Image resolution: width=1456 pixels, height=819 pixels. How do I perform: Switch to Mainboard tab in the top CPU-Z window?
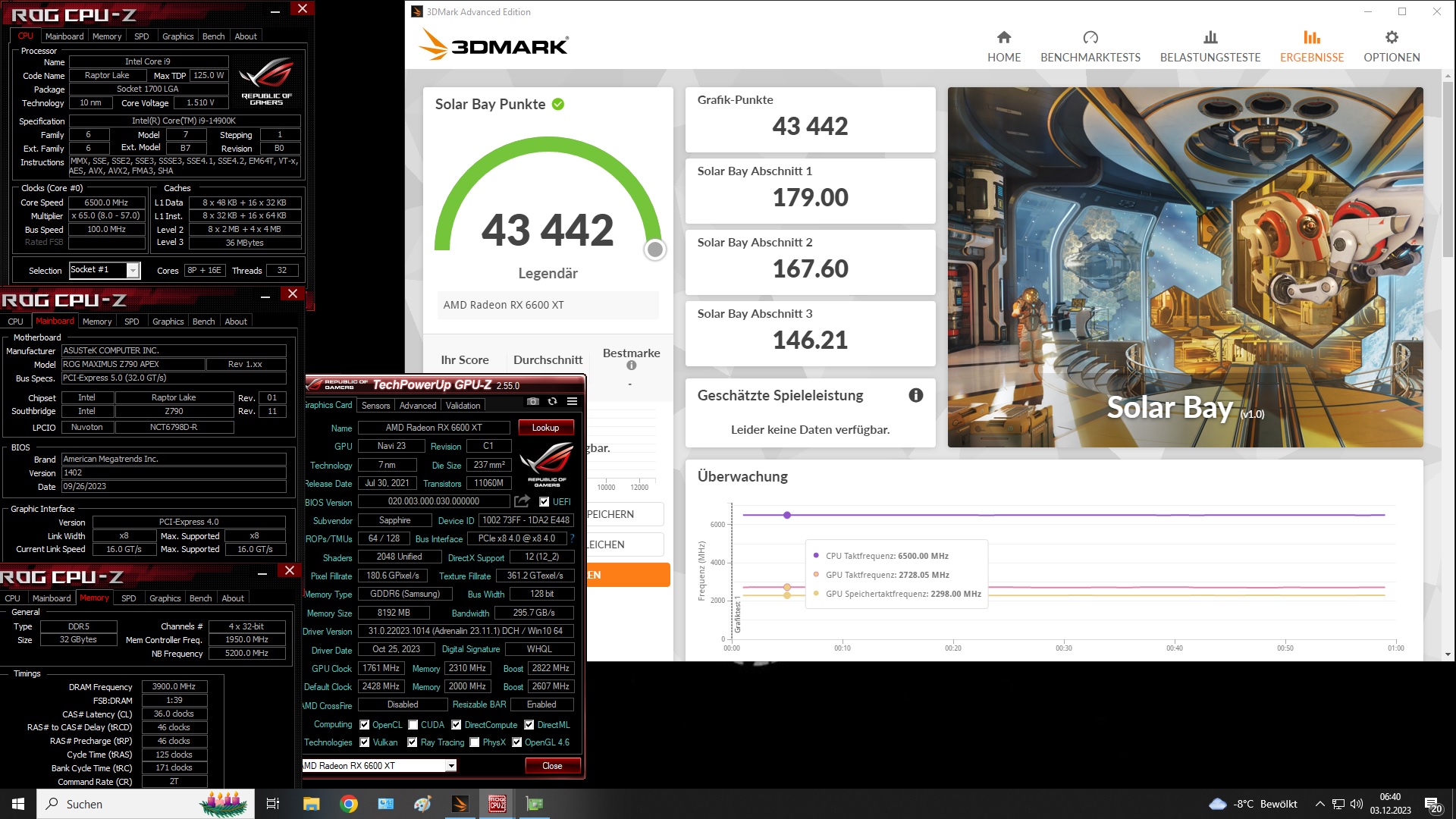pos(64,36)
